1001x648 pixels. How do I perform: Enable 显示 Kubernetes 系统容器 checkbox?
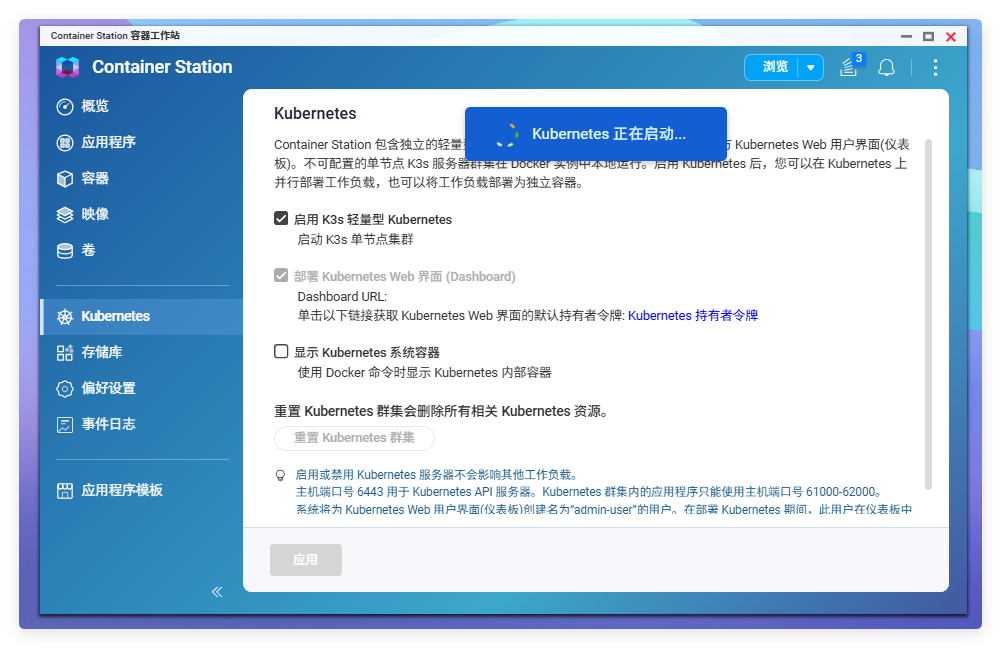click(x=281, y=352)
